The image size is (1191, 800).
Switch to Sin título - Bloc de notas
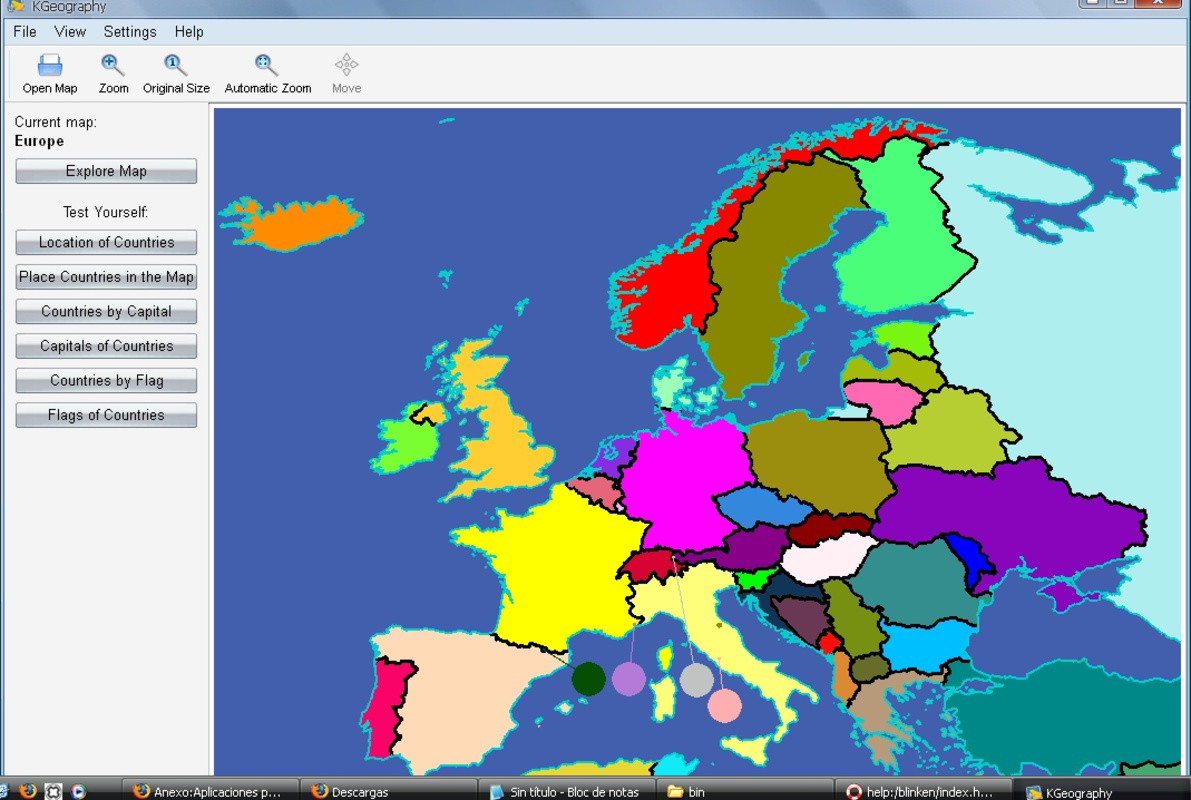click(x=566, y=790)
